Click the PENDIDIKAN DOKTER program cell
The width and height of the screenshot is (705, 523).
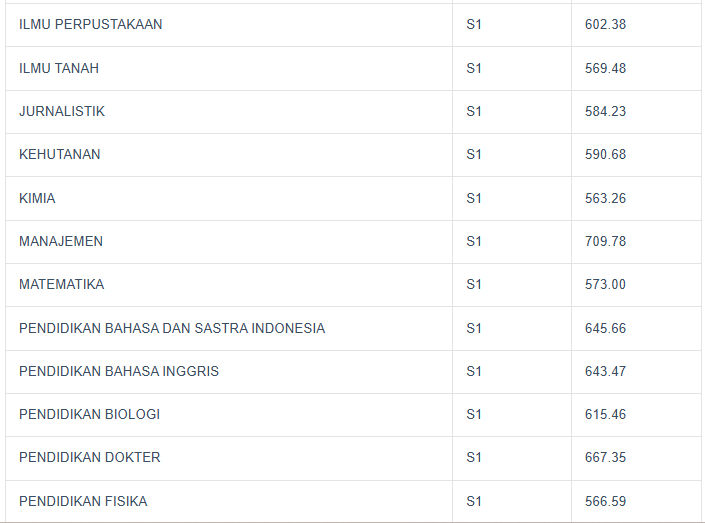tap(90, 457)
